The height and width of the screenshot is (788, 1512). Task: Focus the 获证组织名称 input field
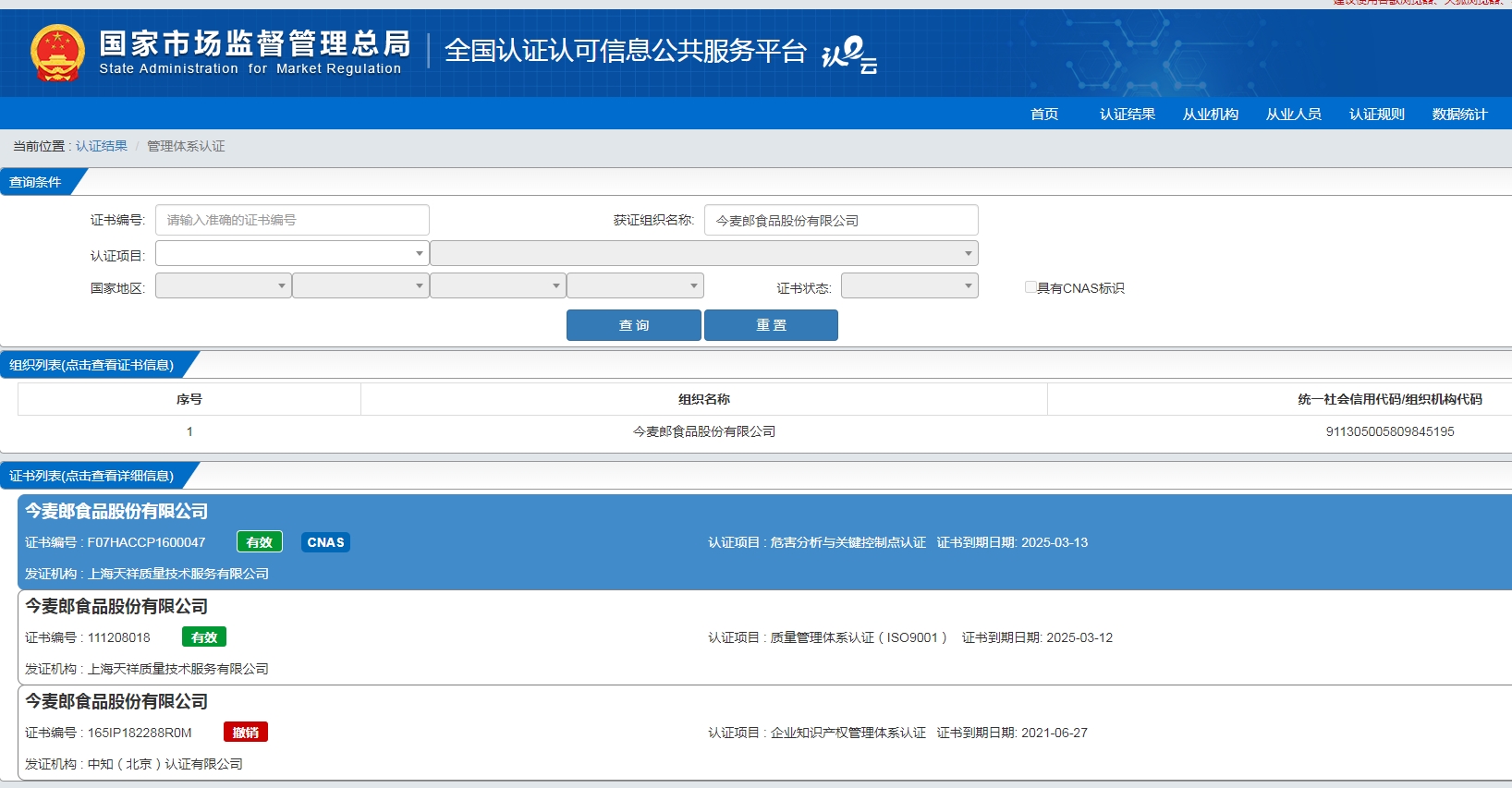point(841,220)
